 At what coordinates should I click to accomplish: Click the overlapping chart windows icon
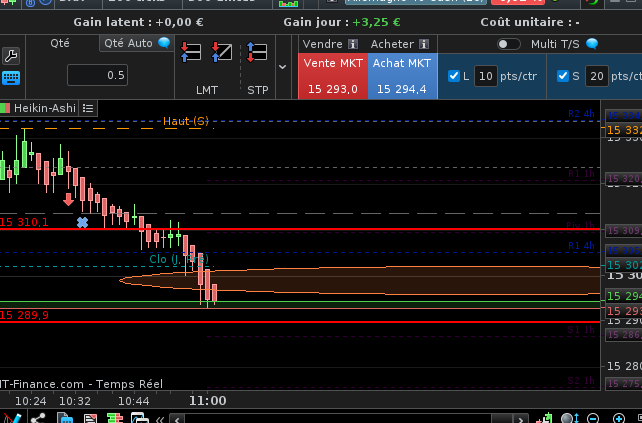pos(140,418)
